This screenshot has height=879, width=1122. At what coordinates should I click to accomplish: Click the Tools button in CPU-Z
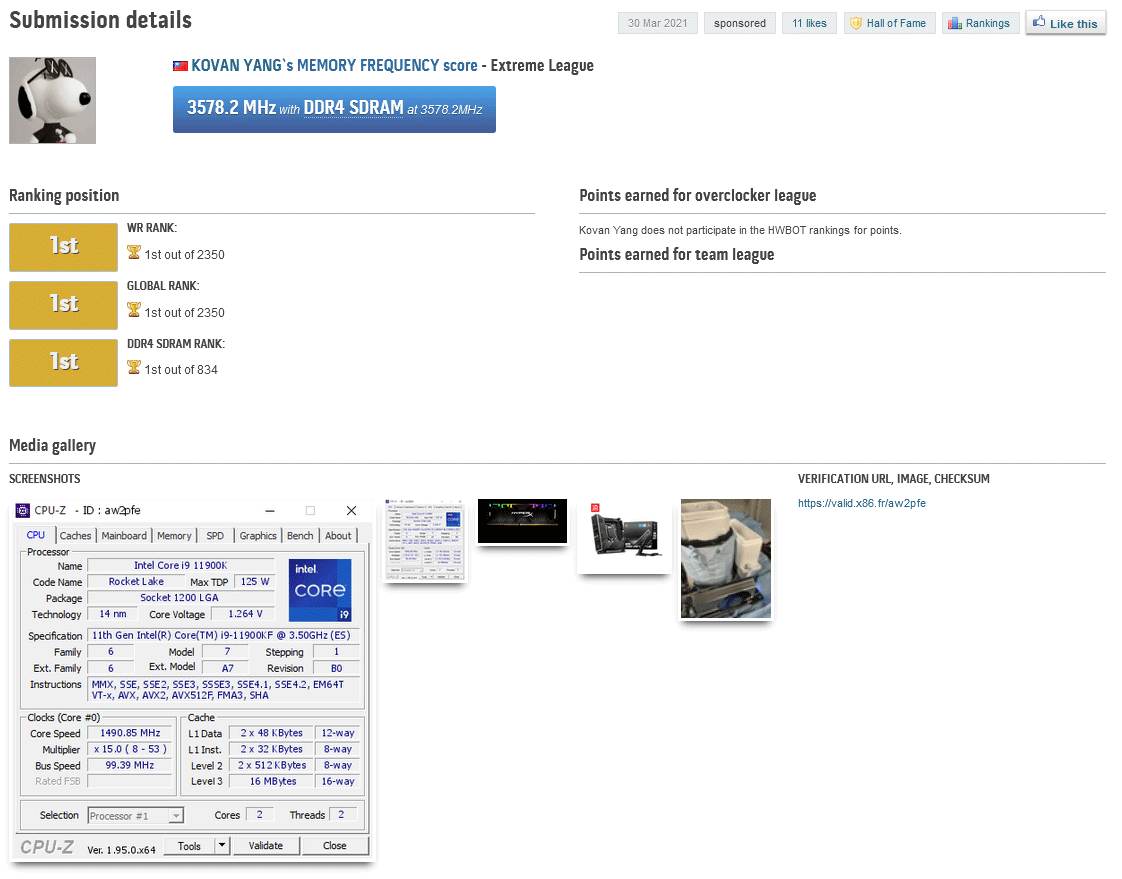pyautogui.click(x=189, y=845)
